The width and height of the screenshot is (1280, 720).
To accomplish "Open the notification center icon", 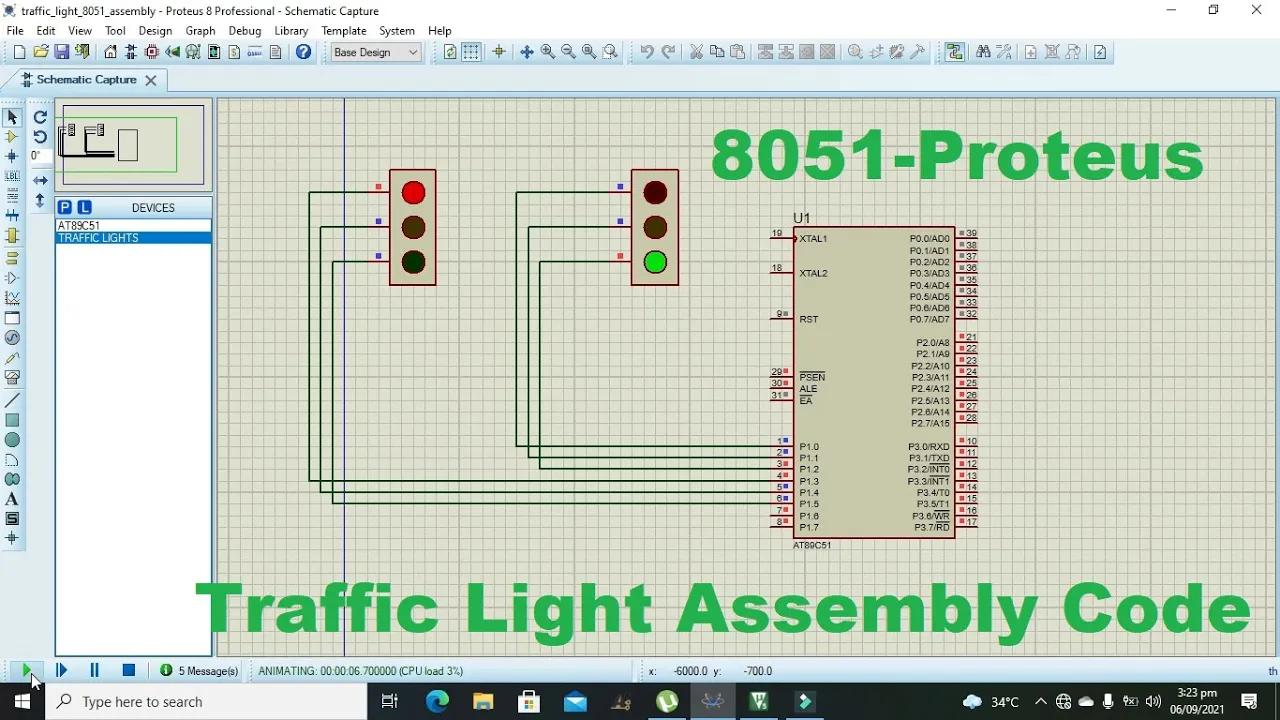I will tap(1249, 702).
